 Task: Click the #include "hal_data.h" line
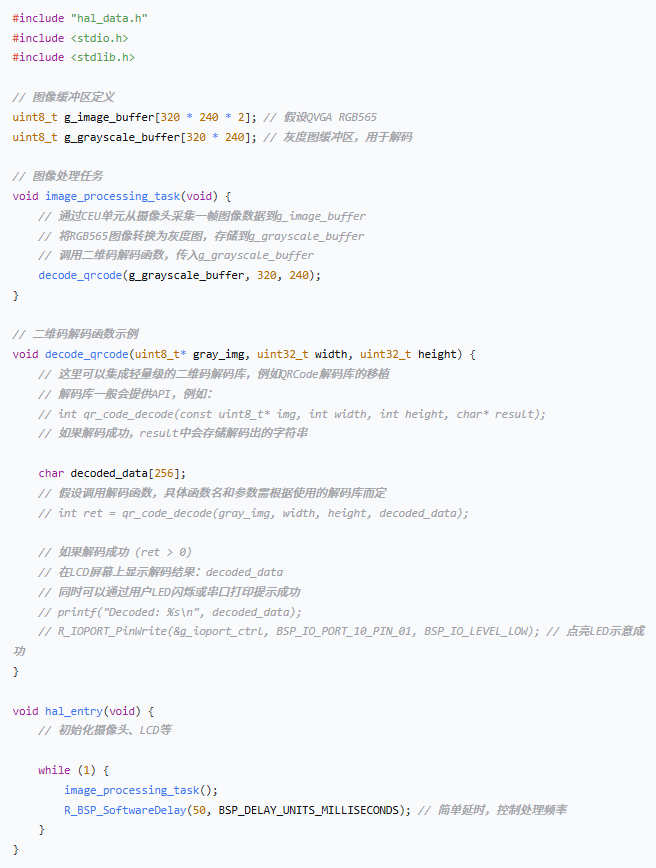[x=80, y=18]
